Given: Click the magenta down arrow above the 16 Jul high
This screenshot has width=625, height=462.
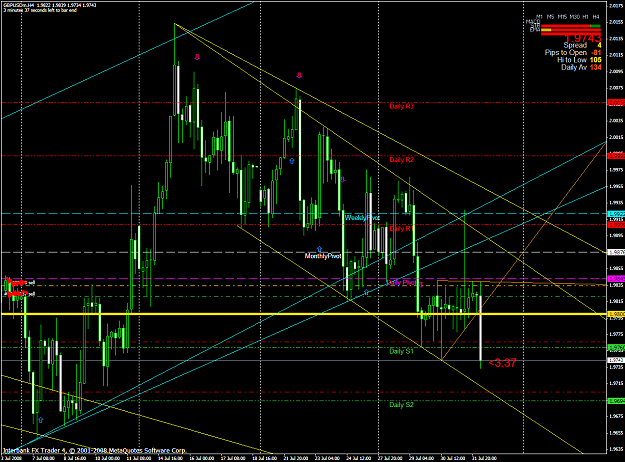Looking at the screenshot, I should pyautogui.click(x=197, y=57).
